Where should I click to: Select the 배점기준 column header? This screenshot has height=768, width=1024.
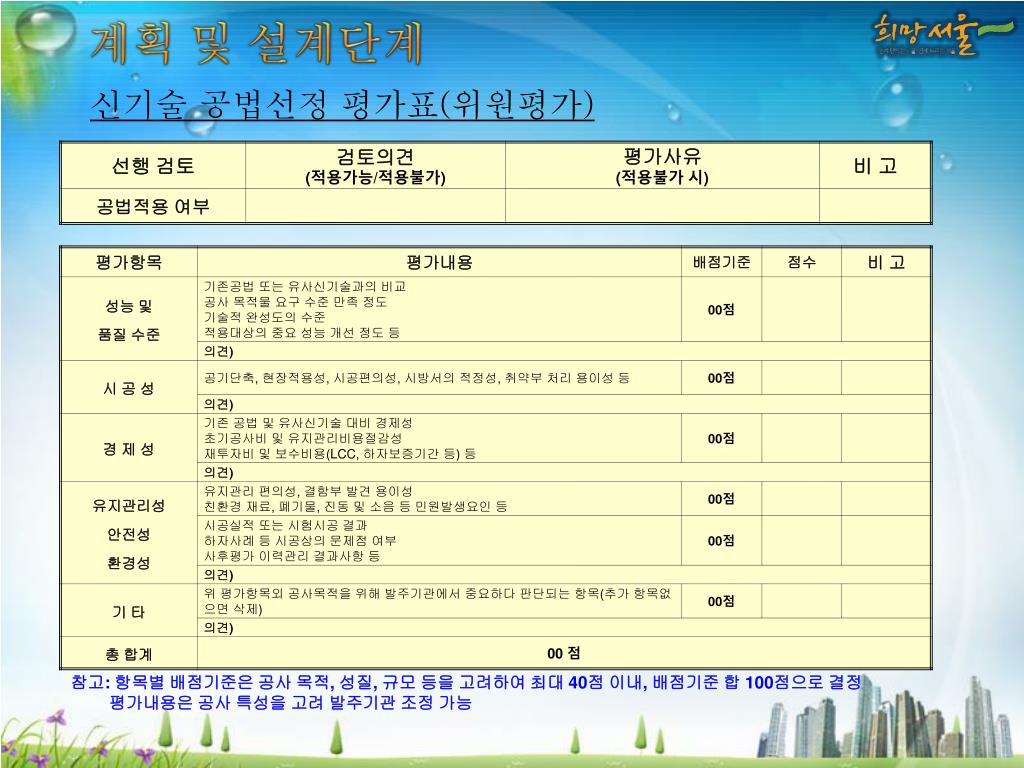[x=722, y=263]
